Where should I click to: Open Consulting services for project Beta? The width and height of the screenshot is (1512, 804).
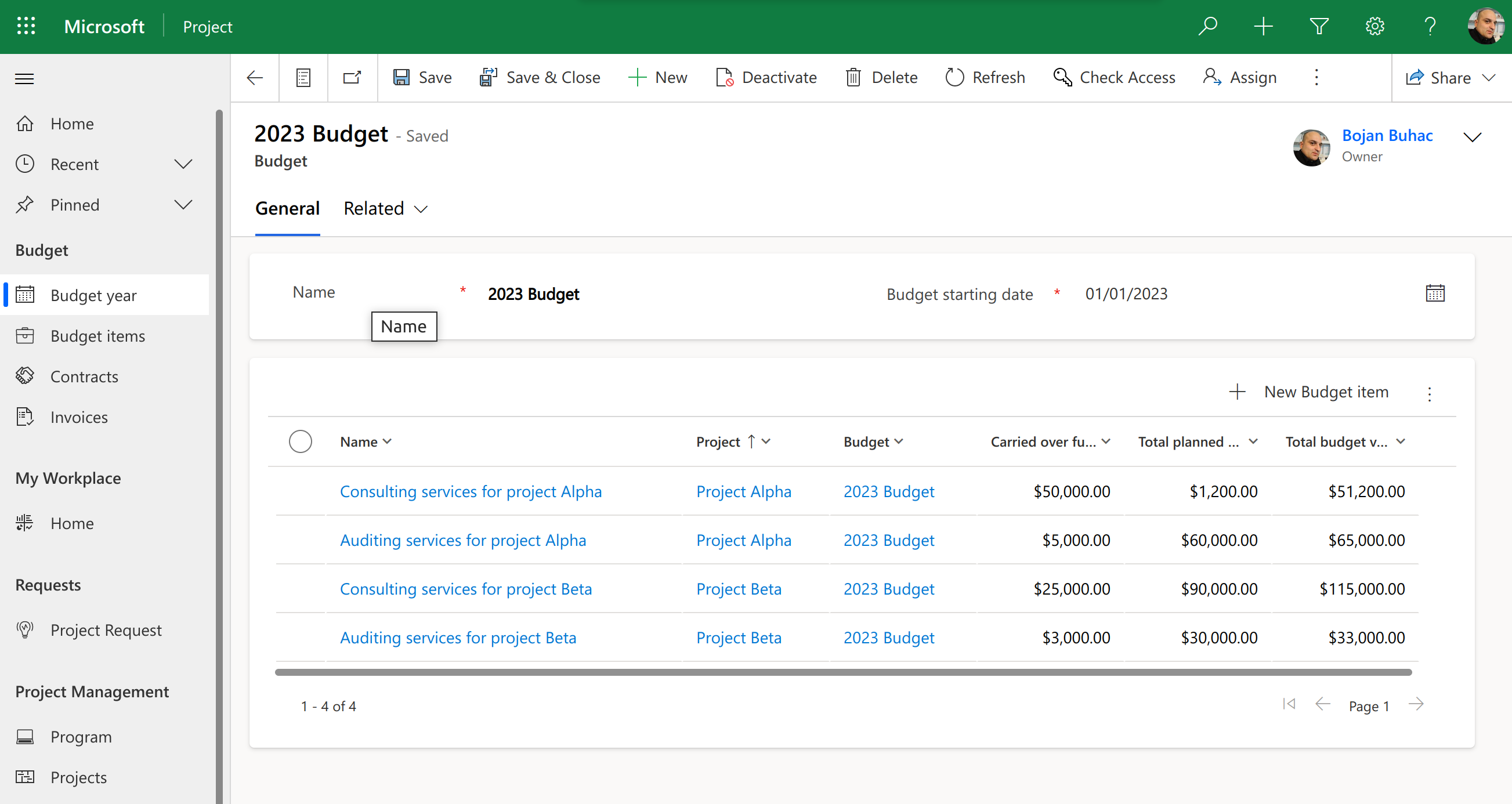pos(466,589)
